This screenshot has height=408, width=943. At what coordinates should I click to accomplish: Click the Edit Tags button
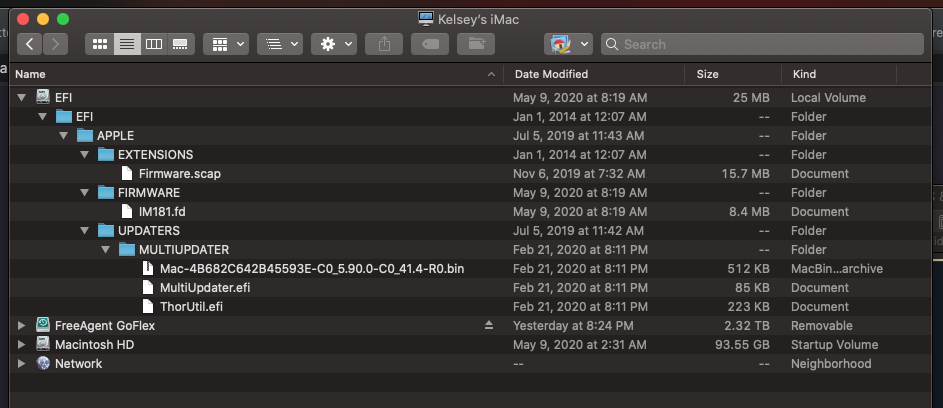[430, 44]
